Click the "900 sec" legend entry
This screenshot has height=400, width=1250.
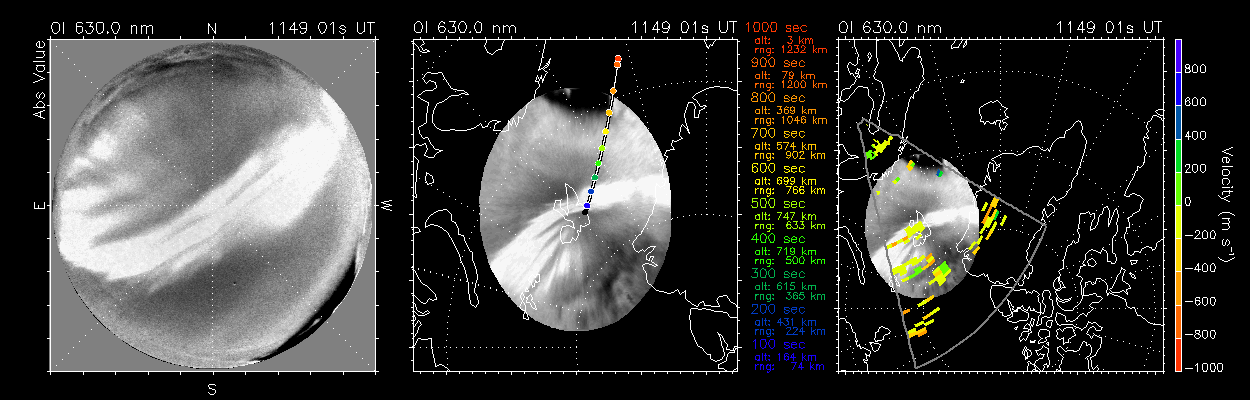pyautogui.click(x=778, y=63)
